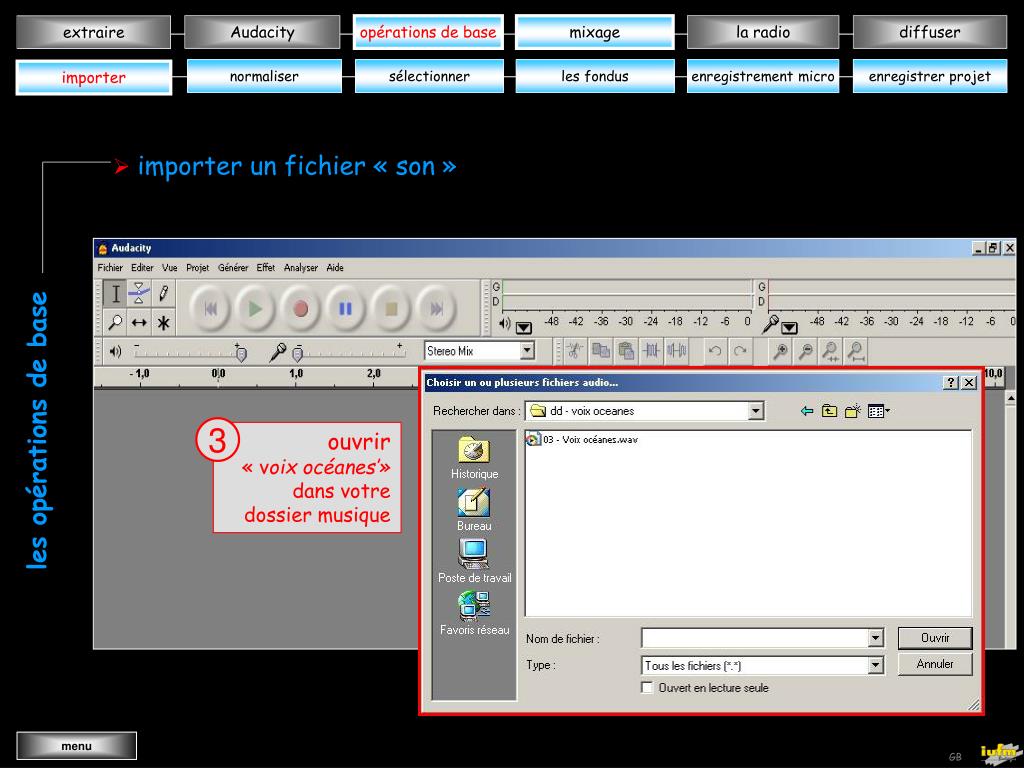This screenshot has height=768, width=1024.
Task: Click the Skip to End button
Action: point(436,308)
